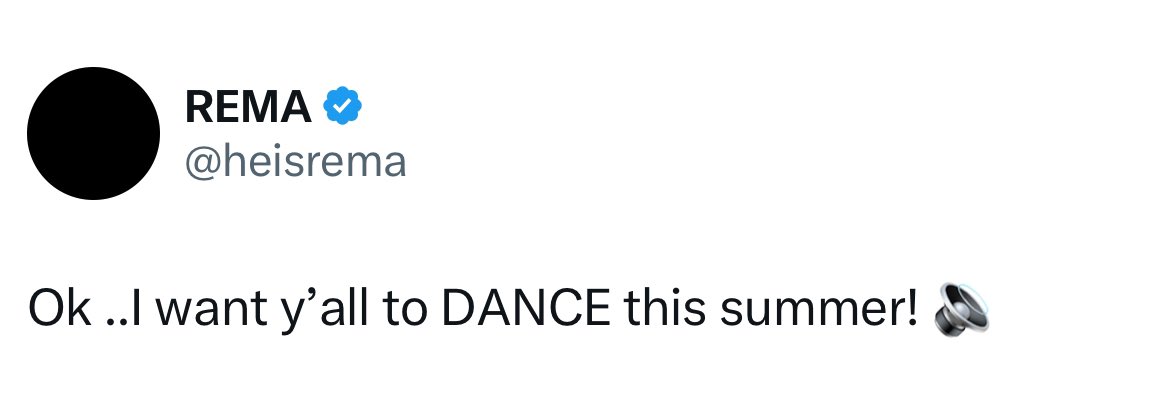
Task: Click the exclamation mark after summer
Action: coord(913,308)
